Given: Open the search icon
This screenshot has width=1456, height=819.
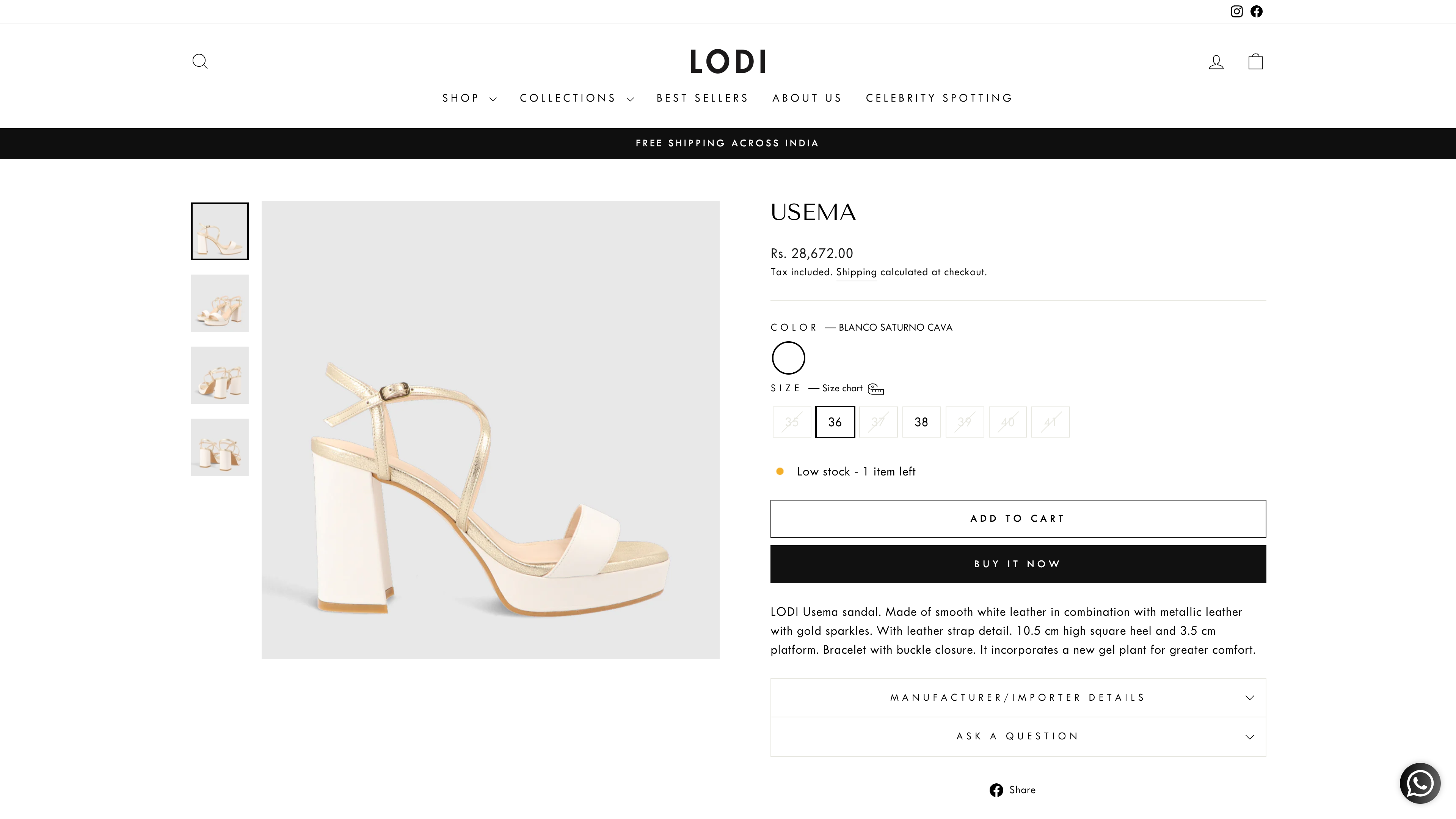Looking at the screenshot, I should pos(200,61).
